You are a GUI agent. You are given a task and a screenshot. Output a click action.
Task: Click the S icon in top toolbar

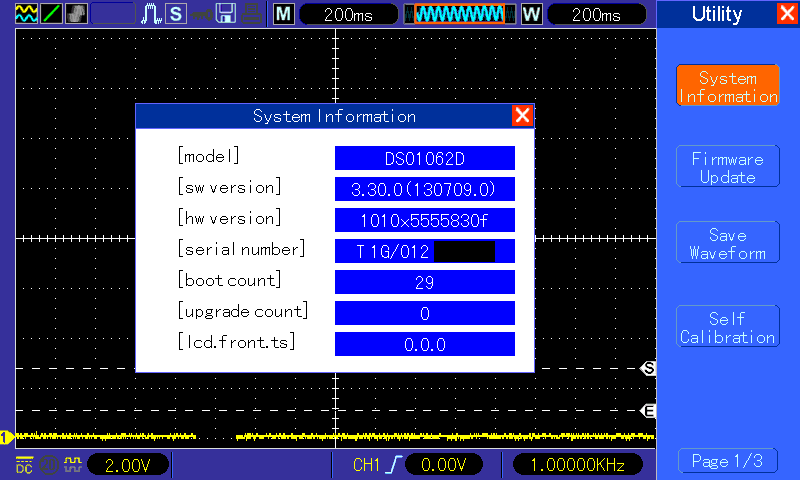coord(176,13)
